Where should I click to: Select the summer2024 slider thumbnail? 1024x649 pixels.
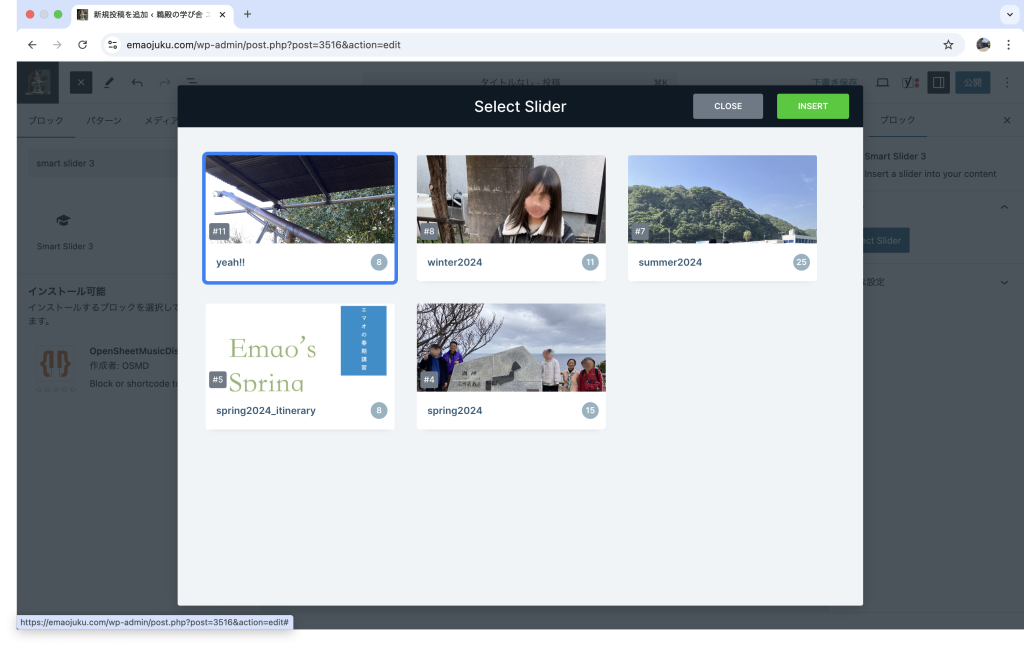click(x=722, y=199)
